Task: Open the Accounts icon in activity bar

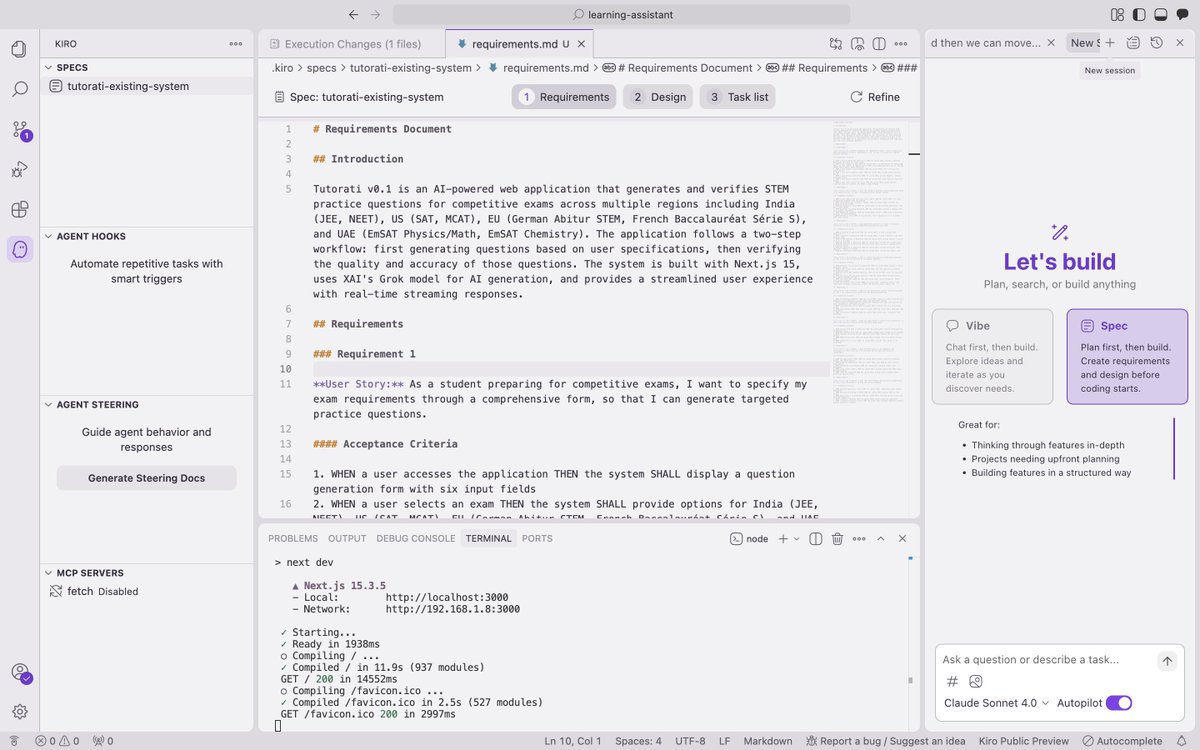Action: pyautogui.click(x=19, y=673)
